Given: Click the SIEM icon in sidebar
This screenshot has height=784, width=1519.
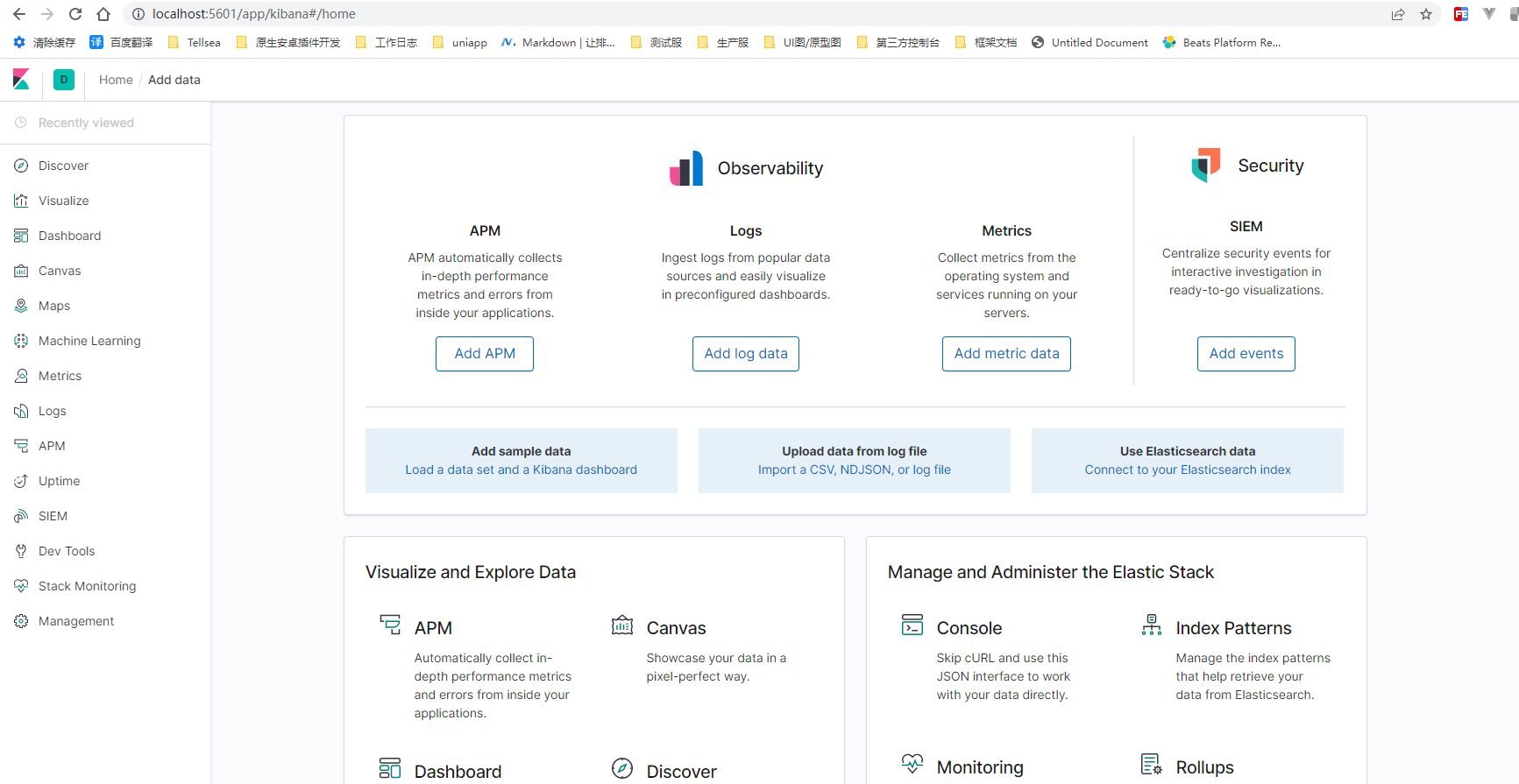Looking at the screenshot, I should click(21, 516).
